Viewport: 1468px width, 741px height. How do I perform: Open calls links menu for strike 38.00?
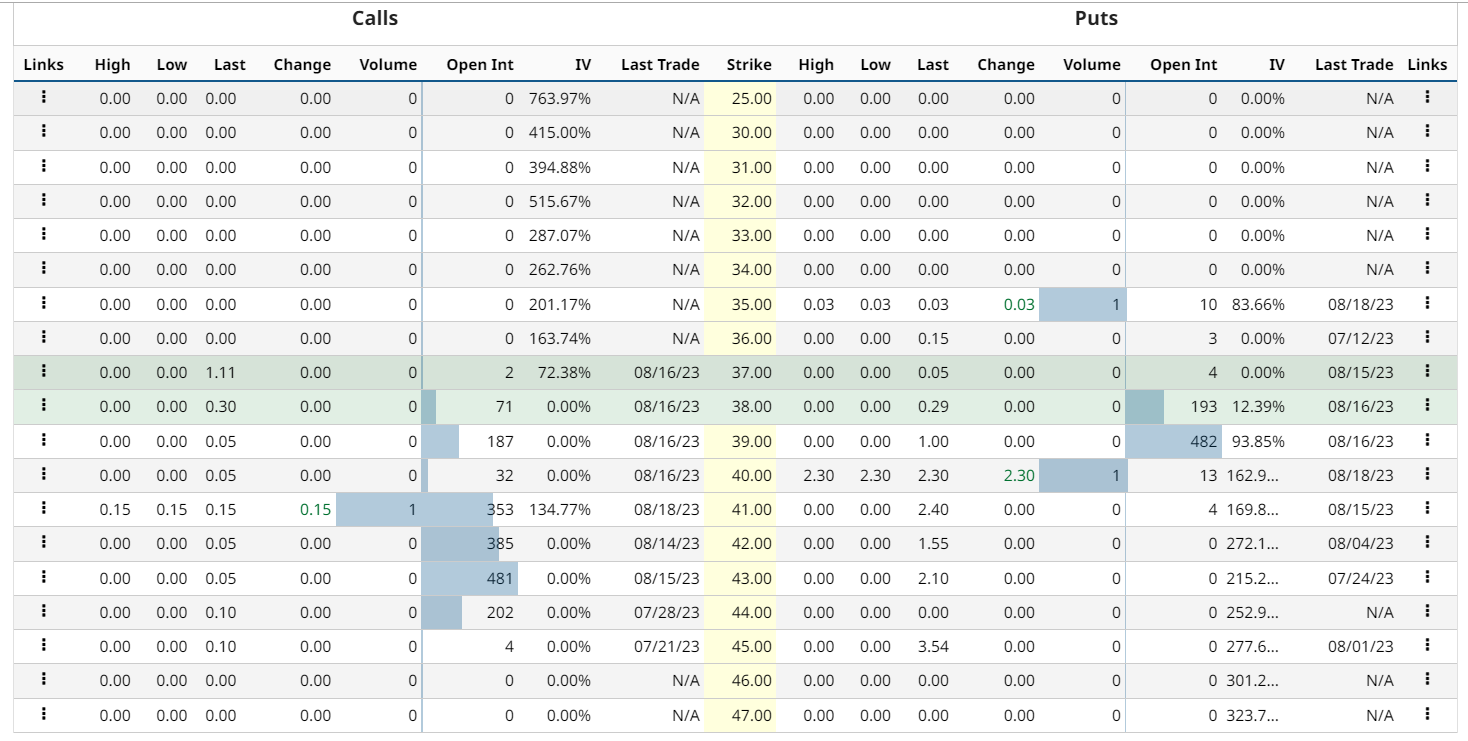pos(44,405)
